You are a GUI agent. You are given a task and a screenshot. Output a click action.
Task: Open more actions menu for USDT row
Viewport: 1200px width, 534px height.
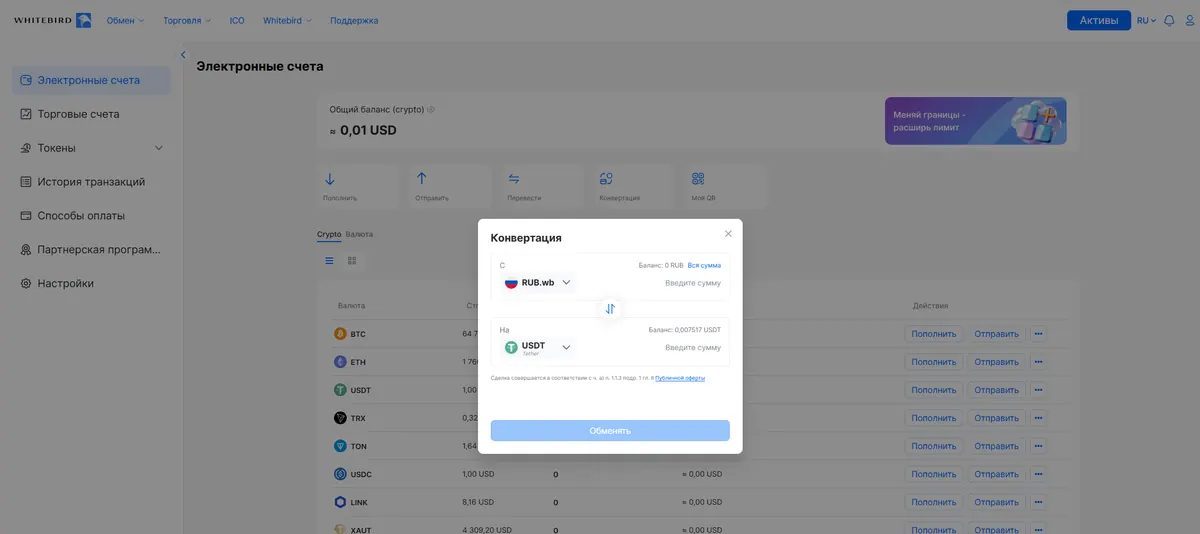click(x=1038, y=390)
